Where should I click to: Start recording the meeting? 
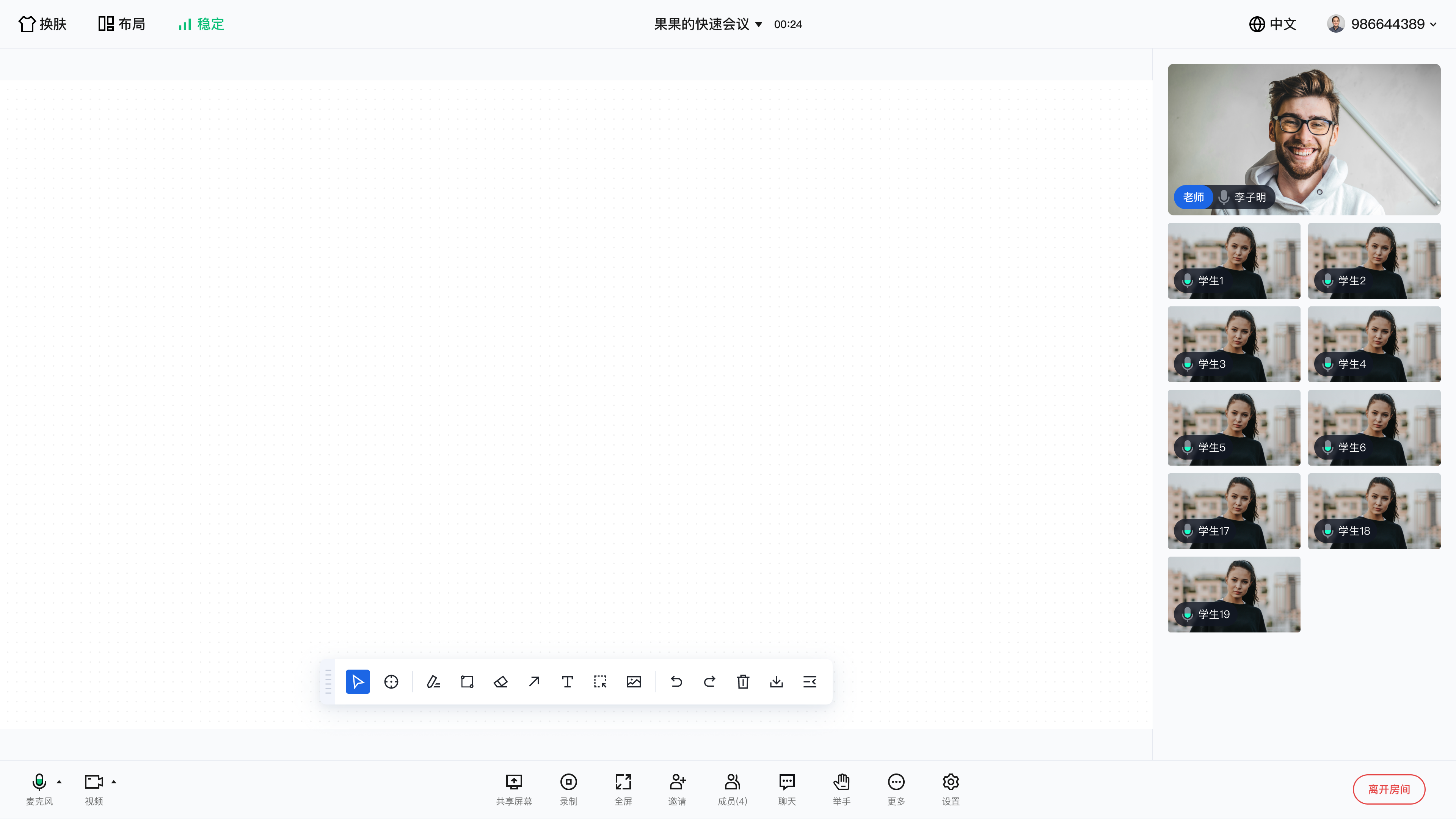tap(568, 789)
